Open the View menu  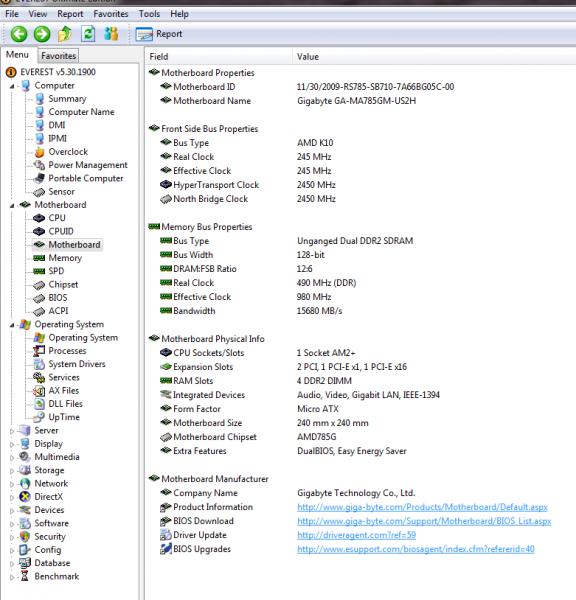pyautogui.click(x=38, y=14)
